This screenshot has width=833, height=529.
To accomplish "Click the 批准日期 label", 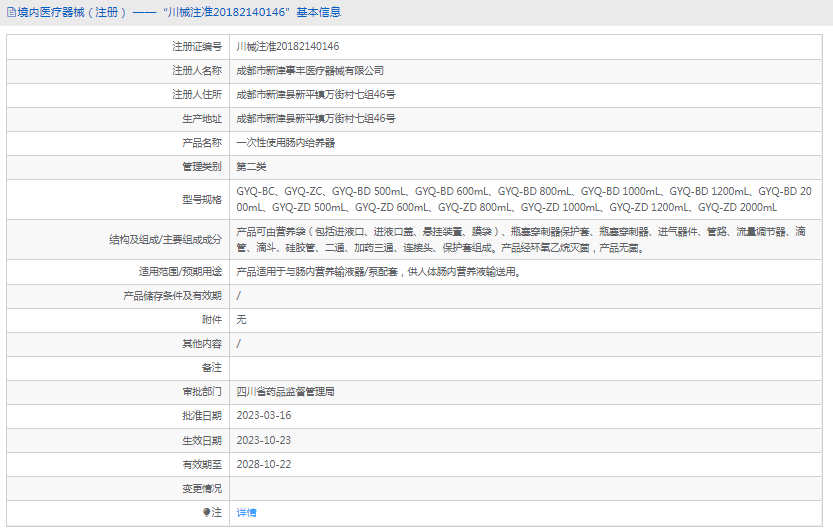I will 202,416.
